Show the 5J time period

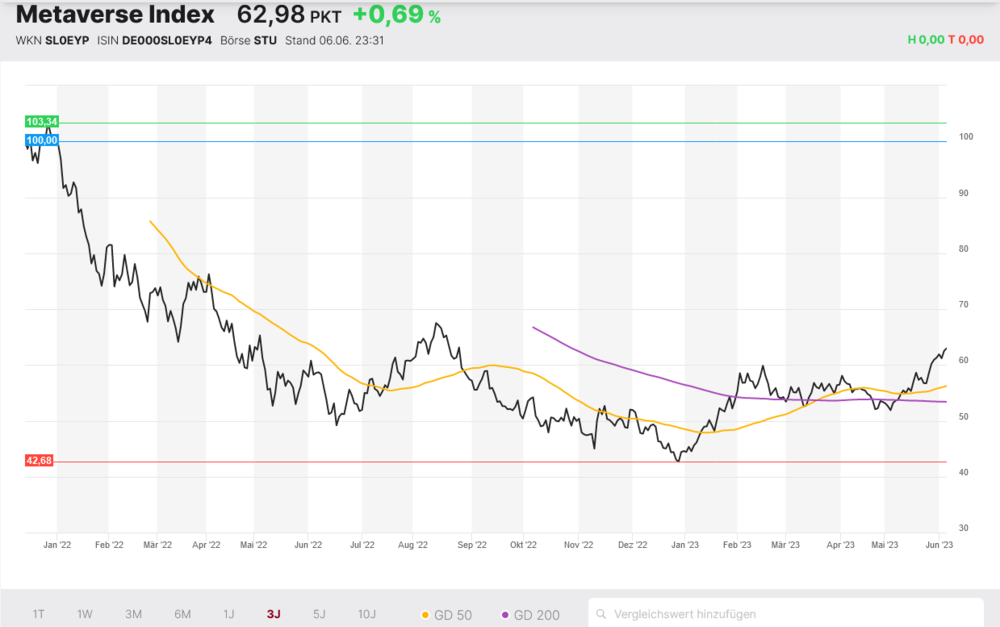pos(319,614)
